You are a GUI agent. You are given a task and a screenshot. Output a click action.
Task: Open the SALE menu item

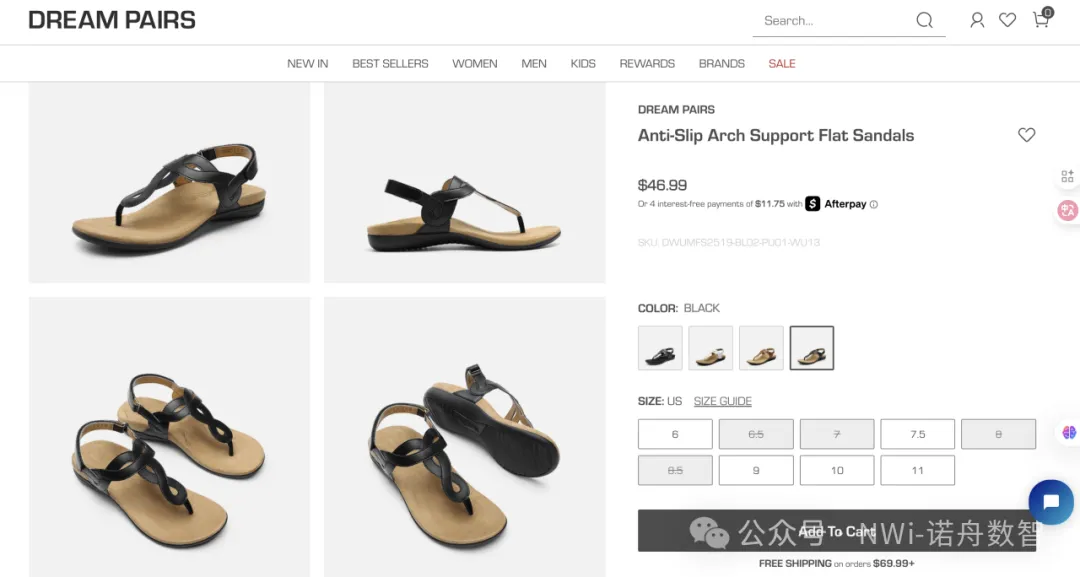(x=782, y=63)
